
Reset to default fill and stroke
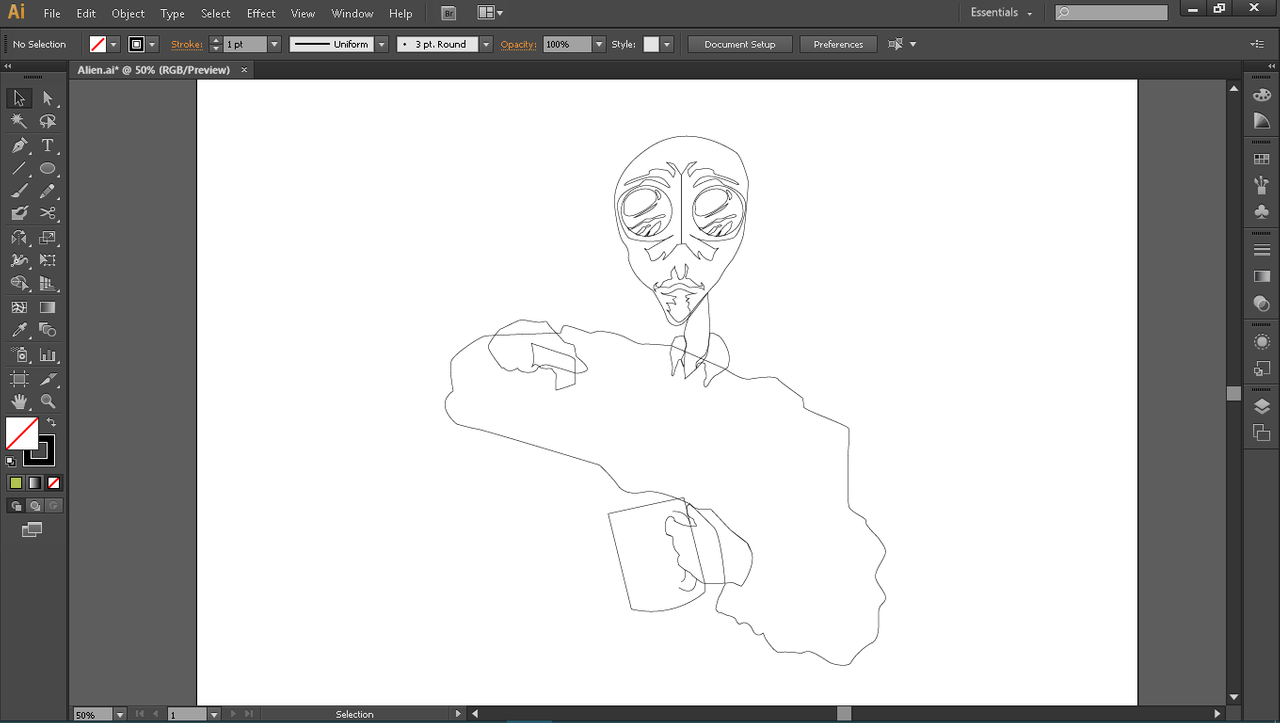click(x=11, y=461)
